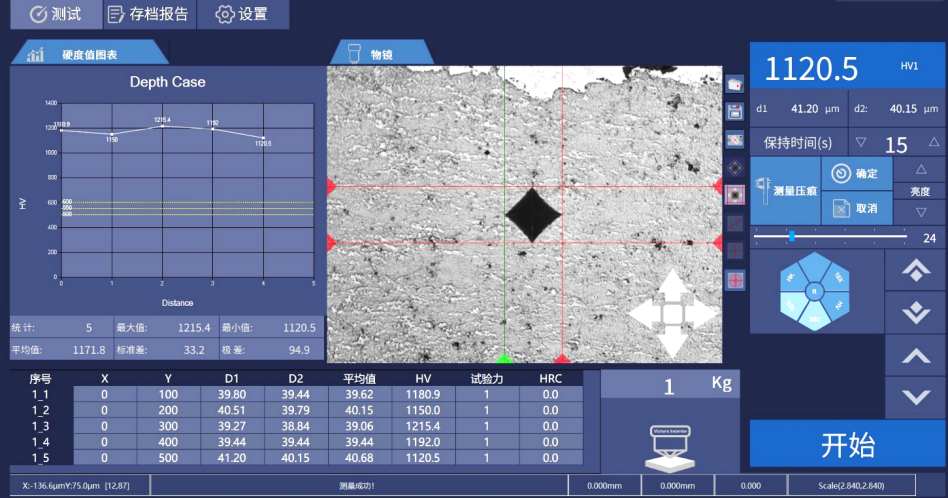Click the fast move down double-chevron arrow
Image resolution: width=948 pixels, height=498 pixels.
(916, 312)
